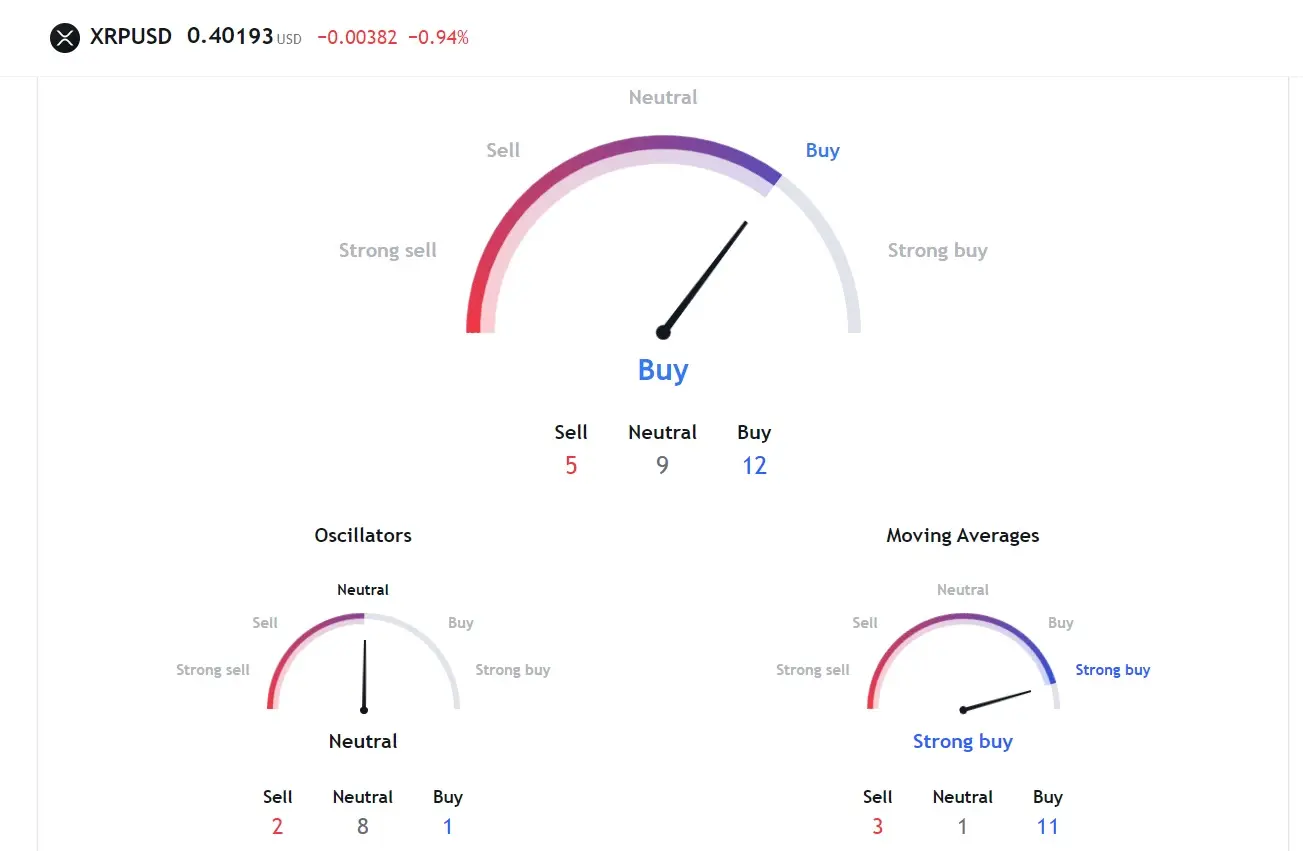Open the Moving Averages section heading
The height and width of the screenshot is (851, 1303).
[x=963, y=535]
